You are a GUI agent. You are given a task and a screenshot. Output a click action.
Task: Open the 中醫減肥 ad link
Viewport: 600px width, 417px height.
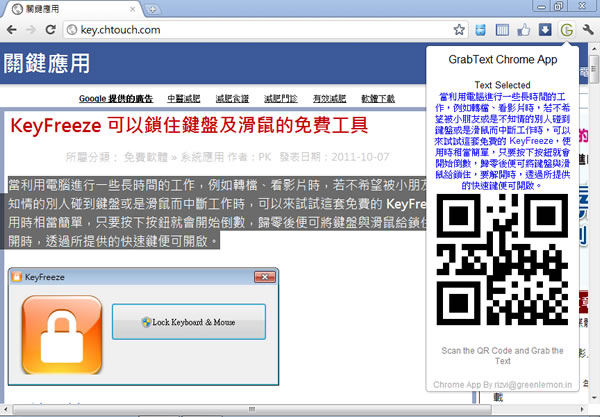click(x=183, y=99)
